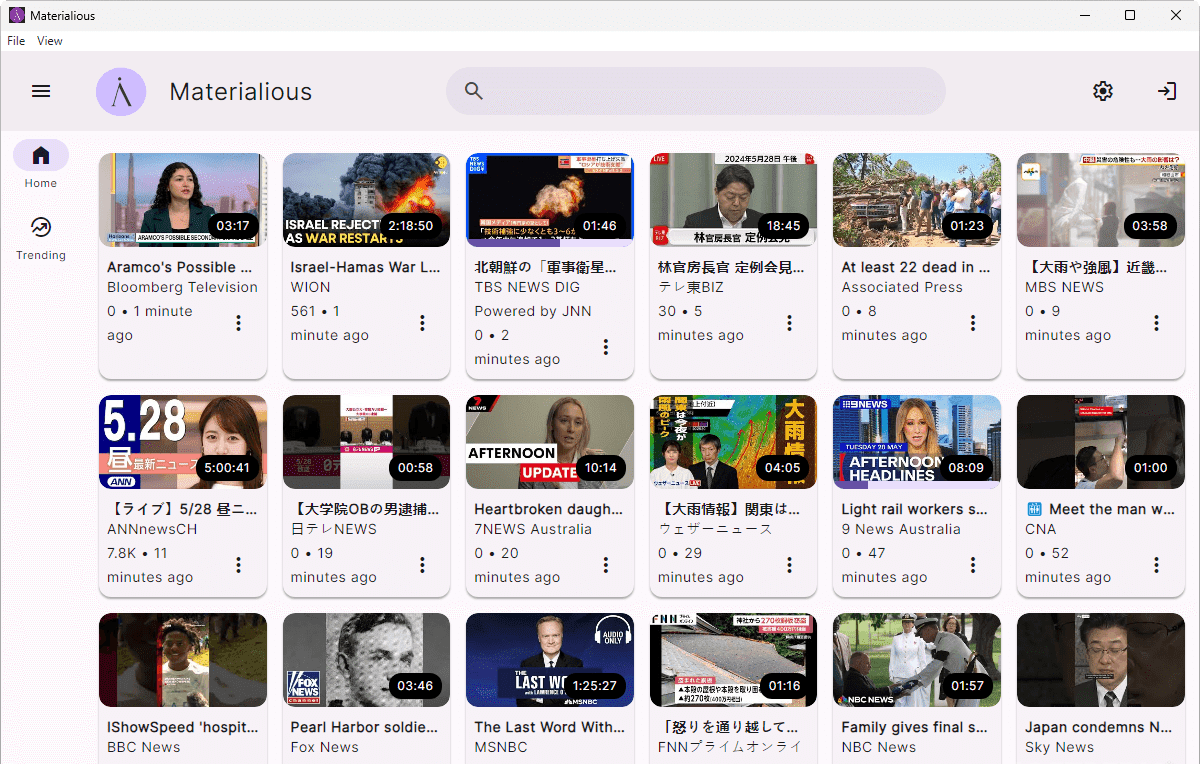
Task: Open the Associated Press channel link
Action: click(902, 287)
